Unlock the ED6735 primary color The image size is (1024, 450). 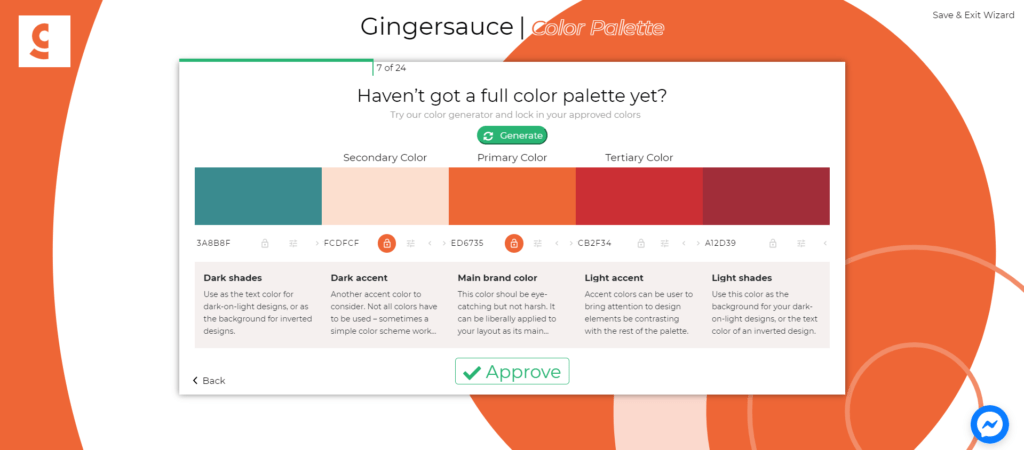514,244
